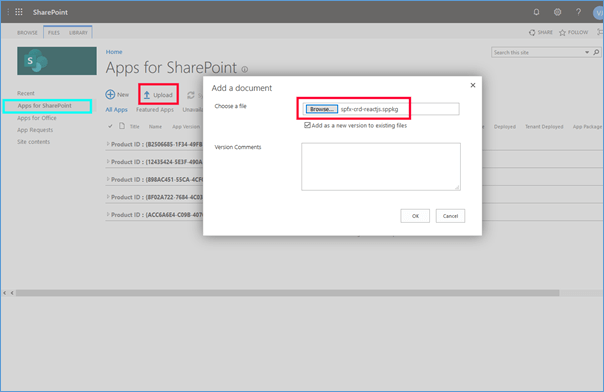Select the Featured Apps view
Viewport: 604px width, 392px height.
(155, 110)
